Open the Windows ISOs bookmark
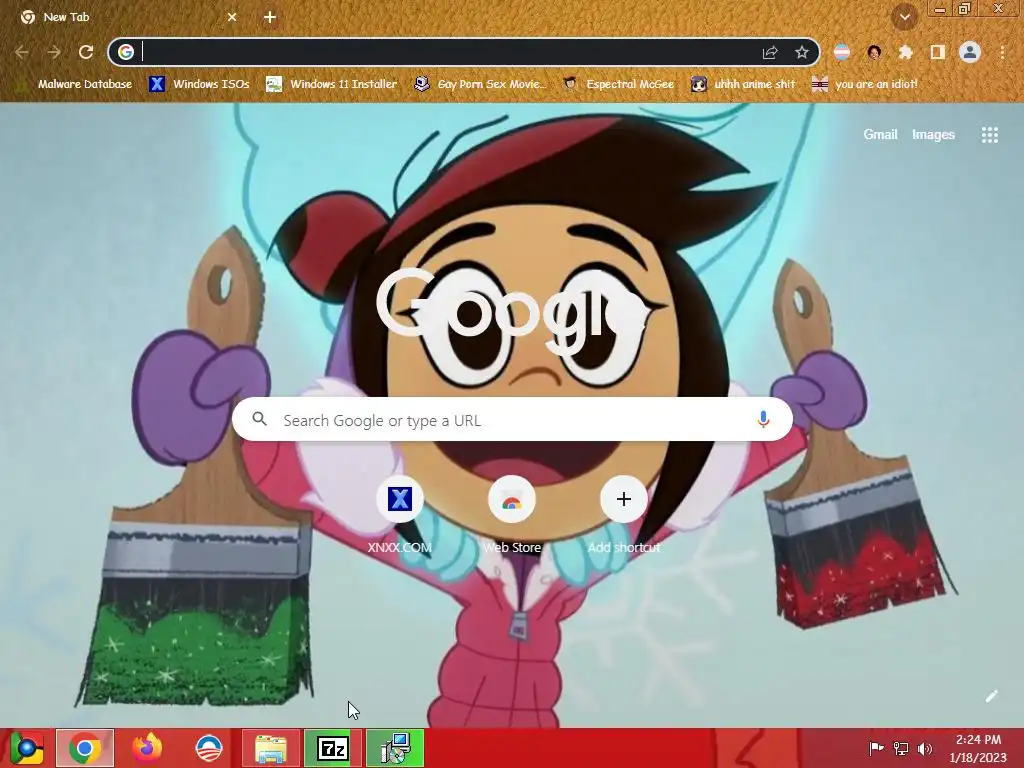1024x768 pixels. 199,84
